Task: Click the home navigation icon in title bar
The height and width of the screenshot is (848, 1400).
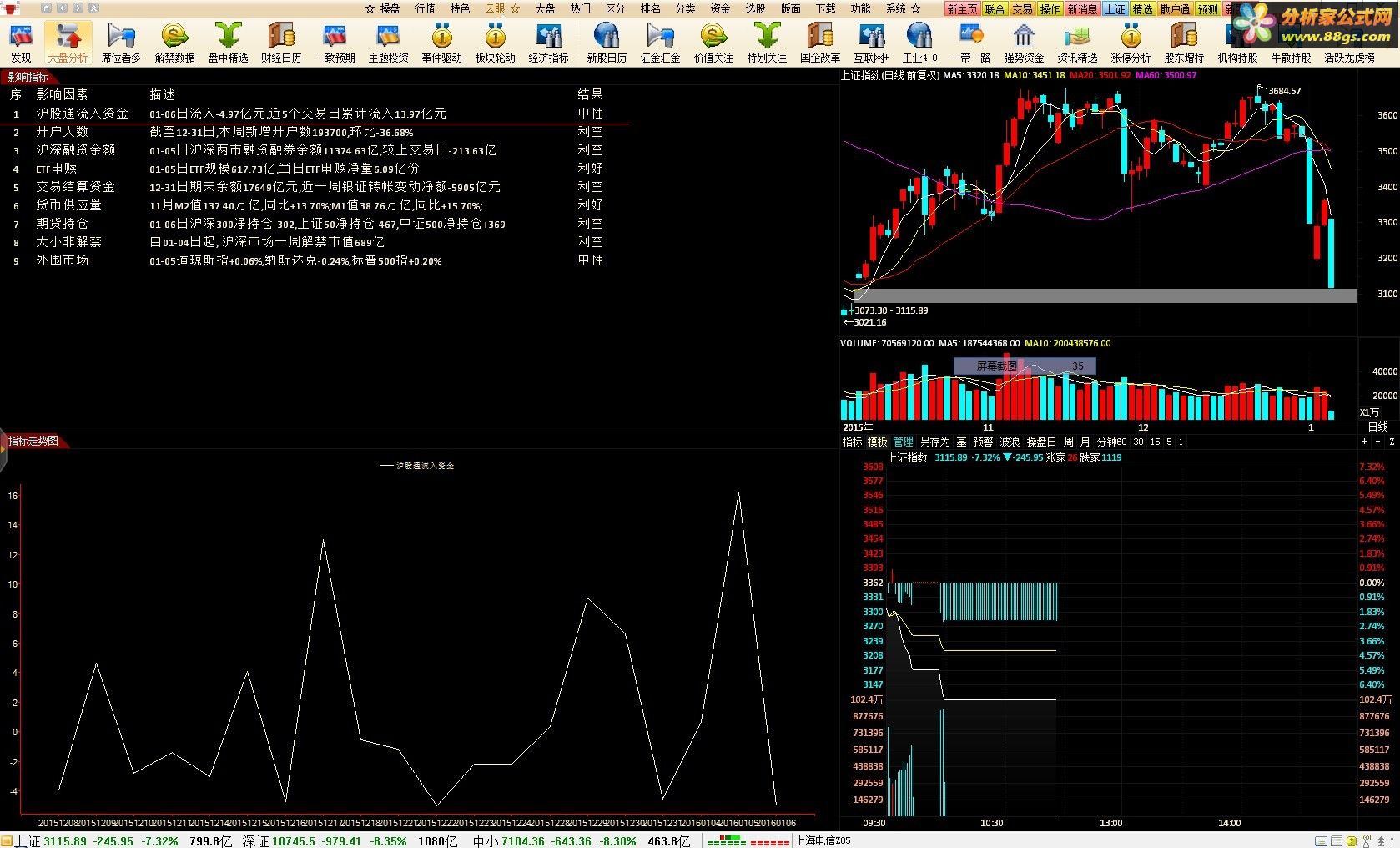Action: [46, 8]
